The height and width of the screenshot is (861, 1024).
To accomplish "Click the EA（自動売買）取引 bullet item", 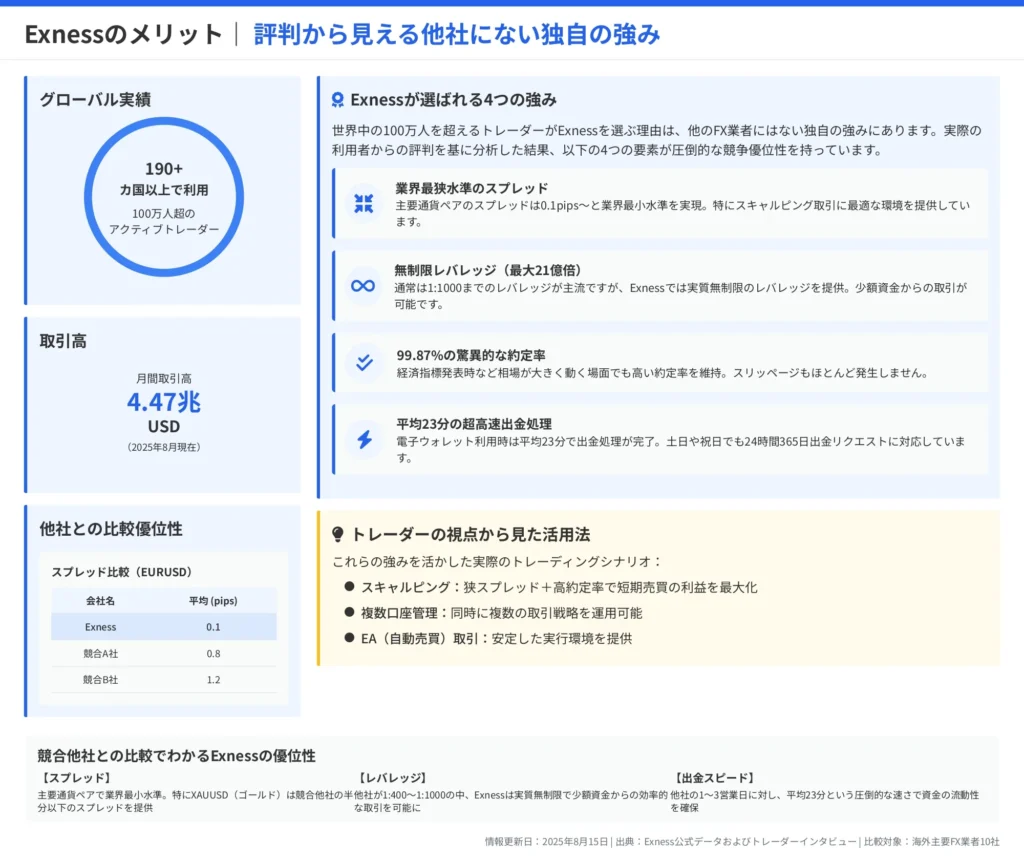I will (488, 638).
